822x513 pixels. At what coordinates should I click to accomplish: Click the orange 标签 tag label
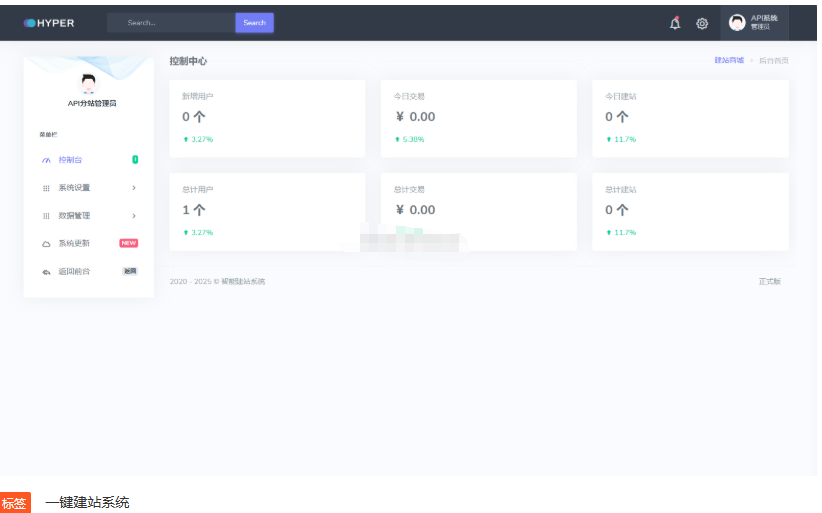tap(15, 503)
